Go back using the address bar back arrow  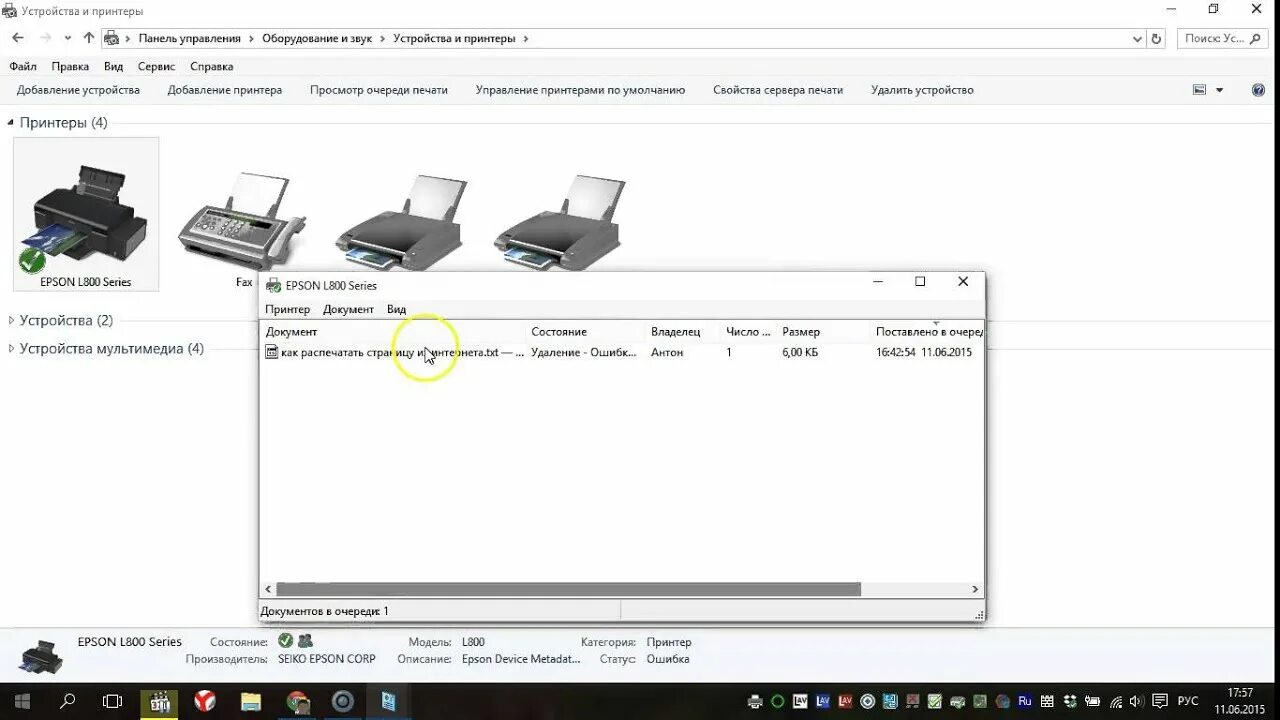[x=17, y=38]
